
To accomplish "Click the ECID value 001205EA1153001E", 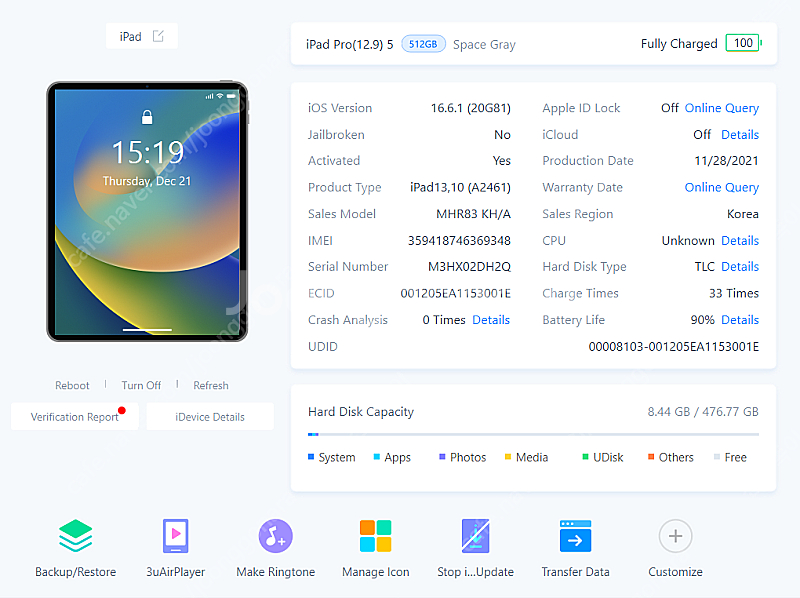I will tap(455, 293).
